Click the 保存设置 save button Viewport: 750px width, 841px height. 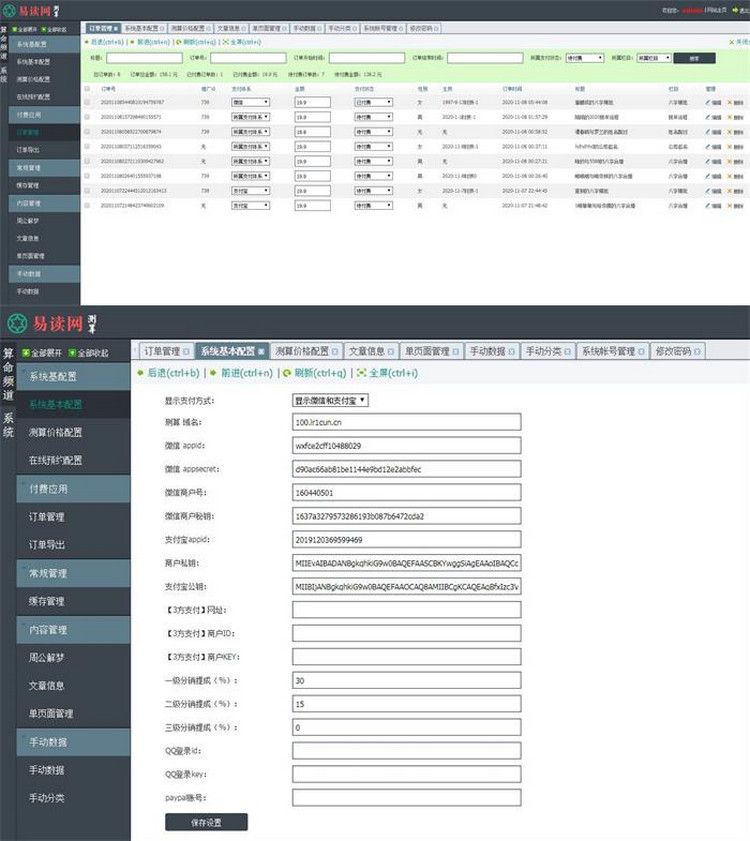tap(207, 822)
